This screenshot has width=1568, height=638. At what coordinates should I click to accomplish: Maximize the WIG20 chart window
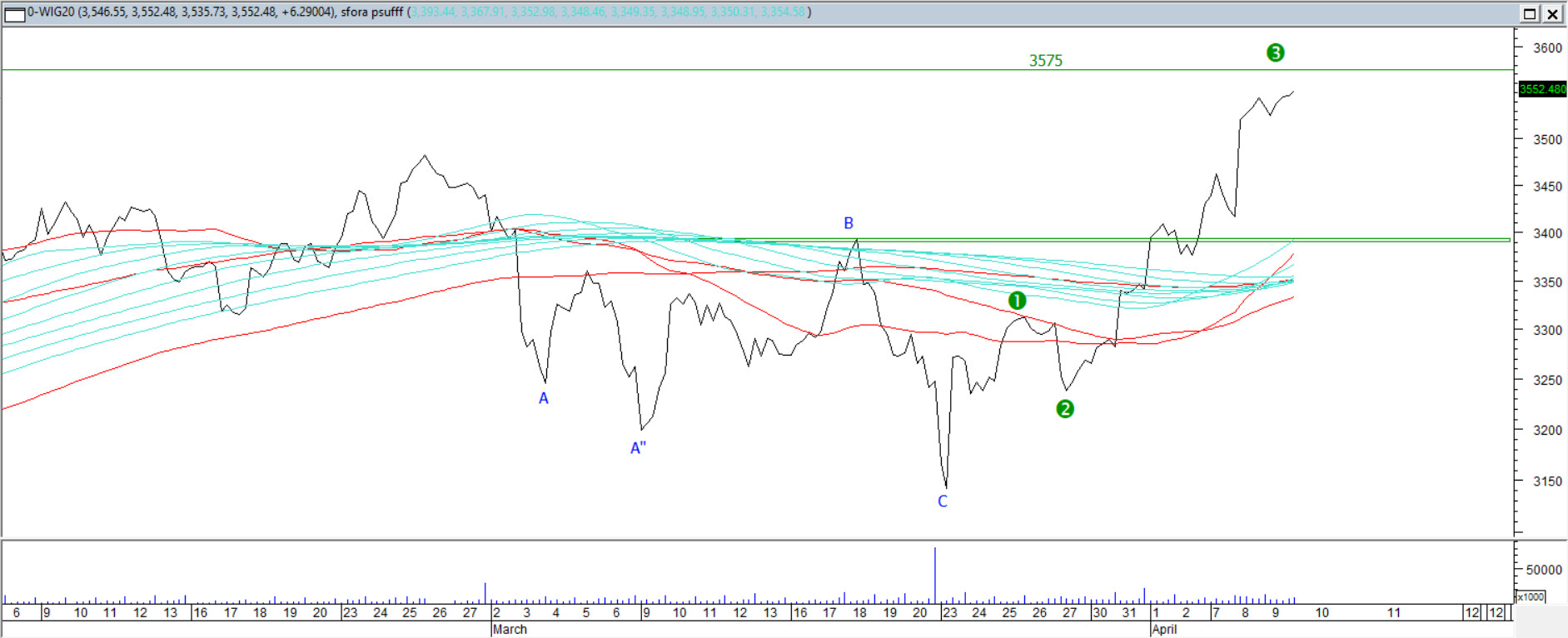click(x=1530, y=13)
